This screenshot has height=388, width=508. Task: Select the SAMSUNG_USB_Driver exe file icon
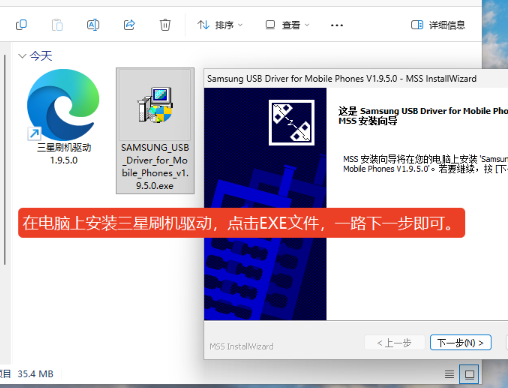click(x=155, y=104)
